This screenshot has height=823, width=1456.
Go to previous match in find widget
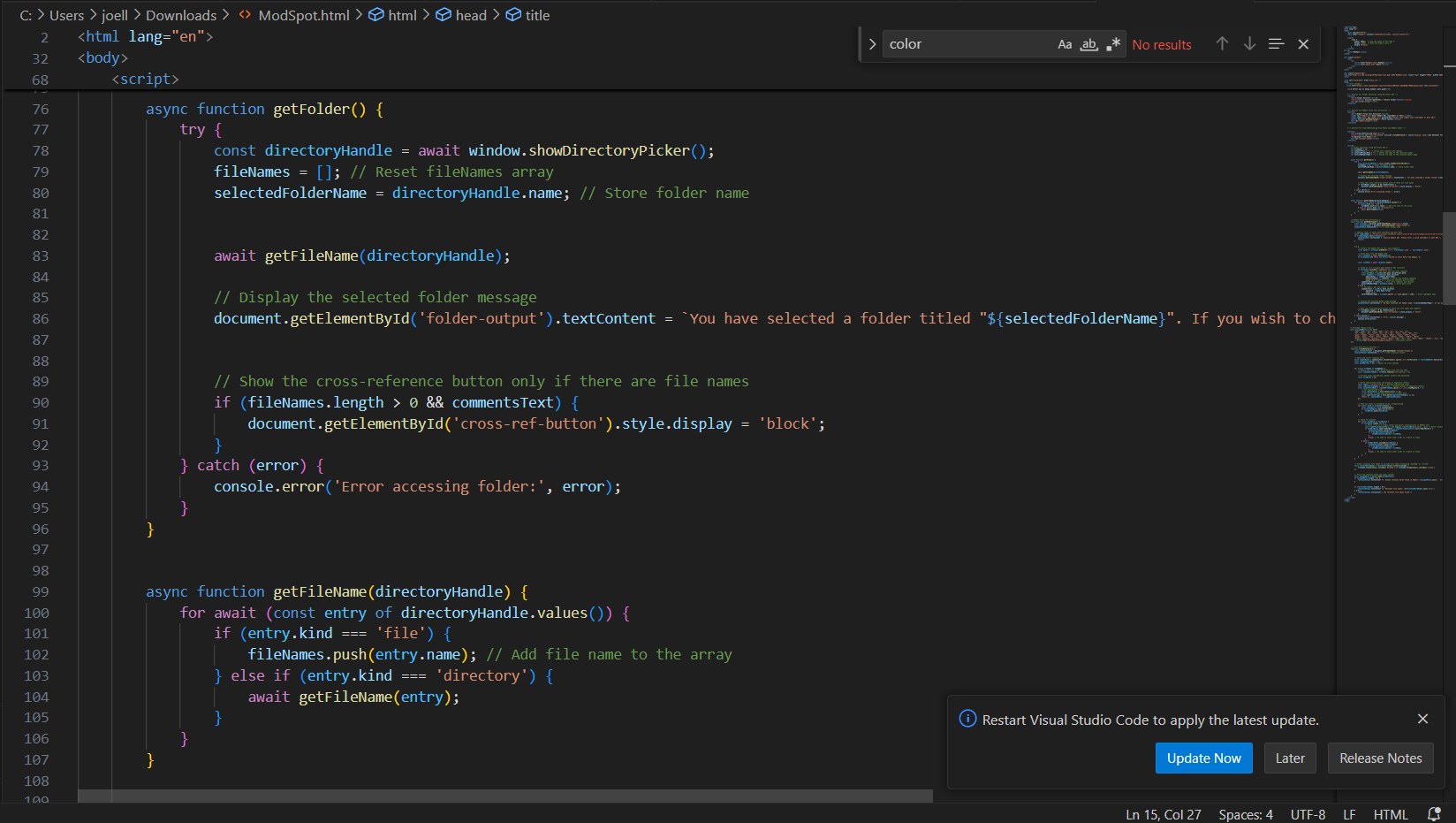[1222, 44]
